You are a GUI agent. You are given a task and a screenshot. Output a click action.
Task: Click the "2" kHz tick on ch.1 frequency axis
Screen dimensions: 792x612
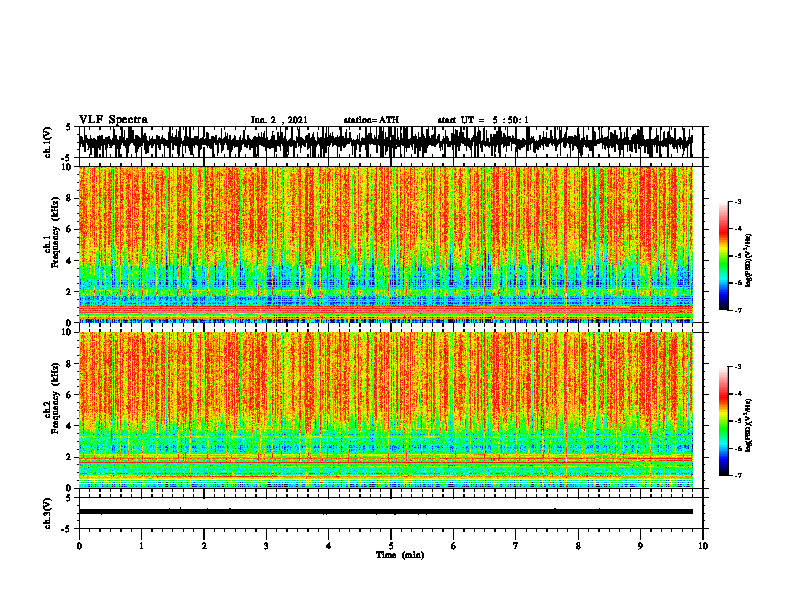click(69, 292)
